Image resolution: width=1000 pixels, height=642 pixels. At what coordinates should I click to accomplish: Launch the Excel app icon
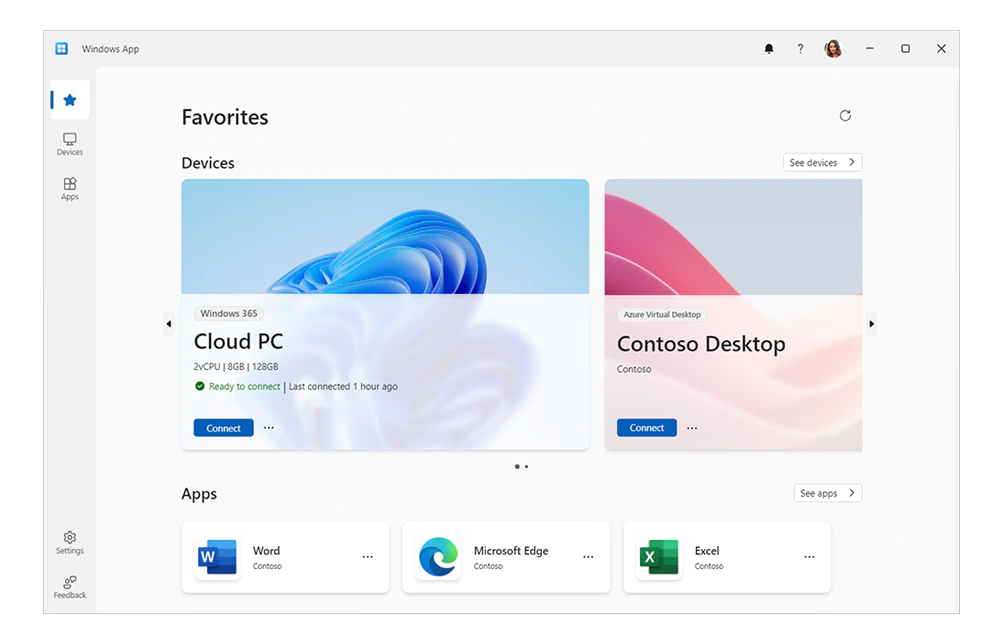(x=659, y=557)
